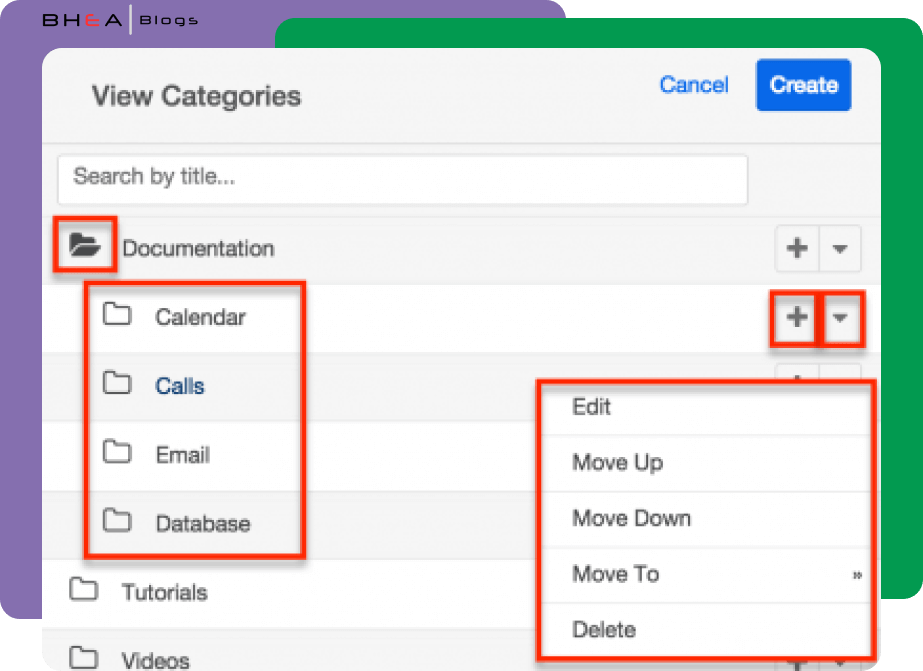923x671 pixels.
Task: Click the Blogs header label
Action: pyautogui.click(x=168, y=21)
